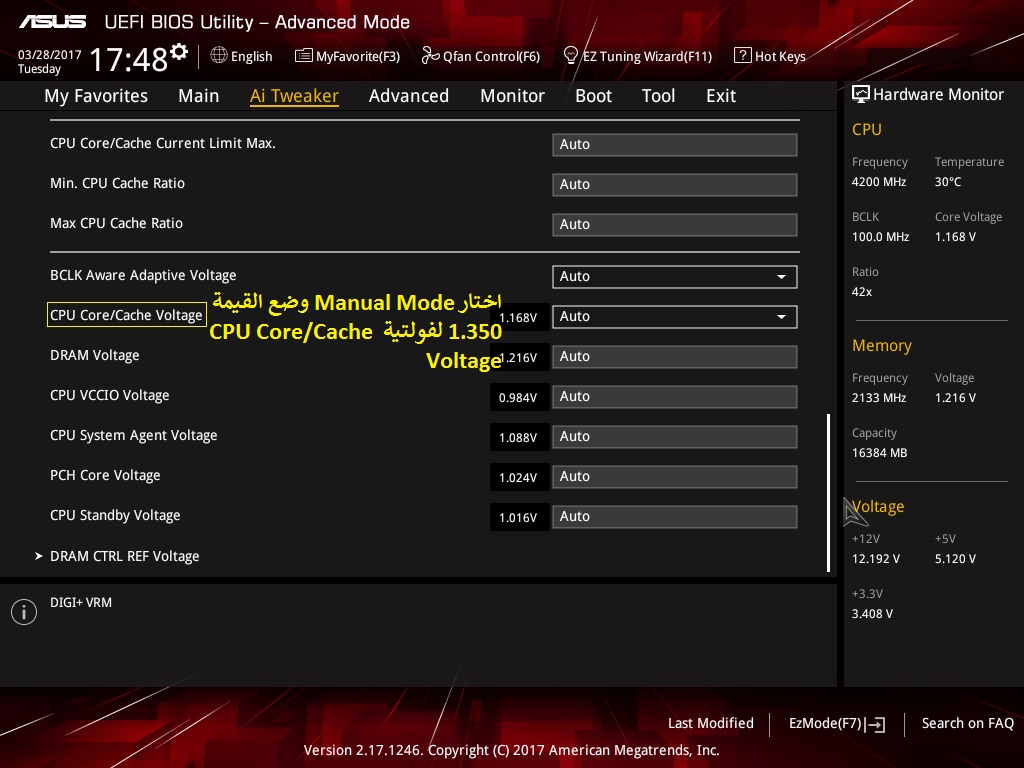This screenshot has width=1024, height=768.
Task: Click the DRAM Voltage Auto field
Action: coord(675,357)
